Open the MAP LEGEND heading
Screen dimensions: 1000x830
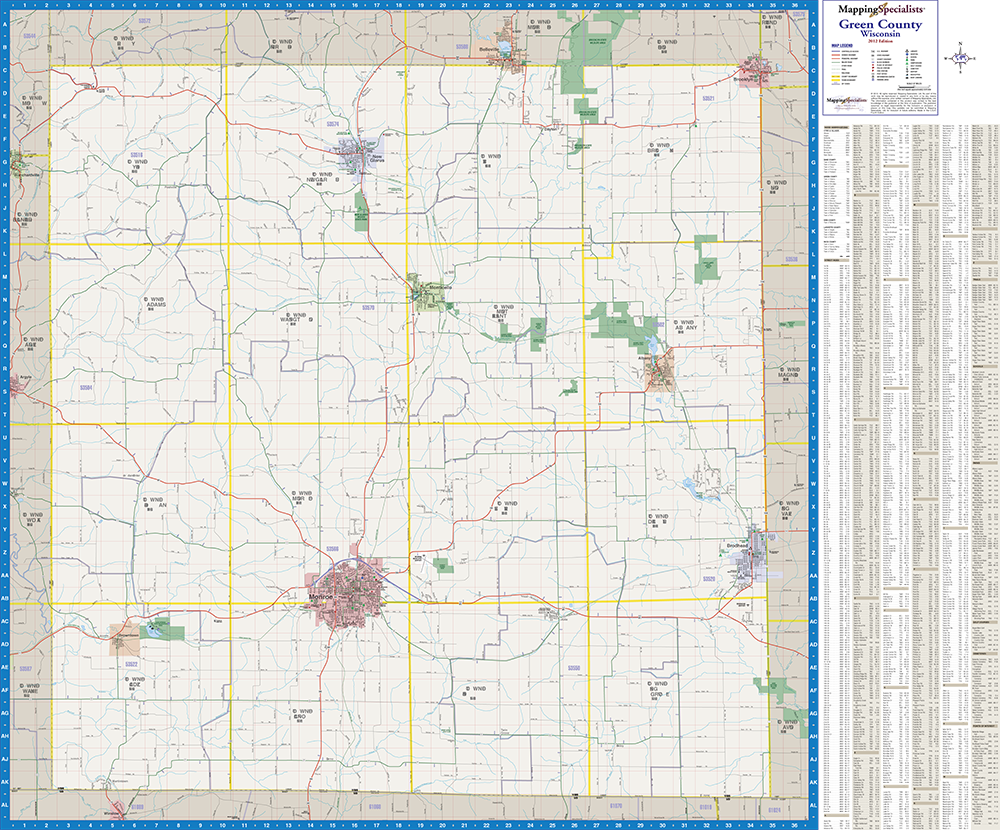(x=842, y=44)
